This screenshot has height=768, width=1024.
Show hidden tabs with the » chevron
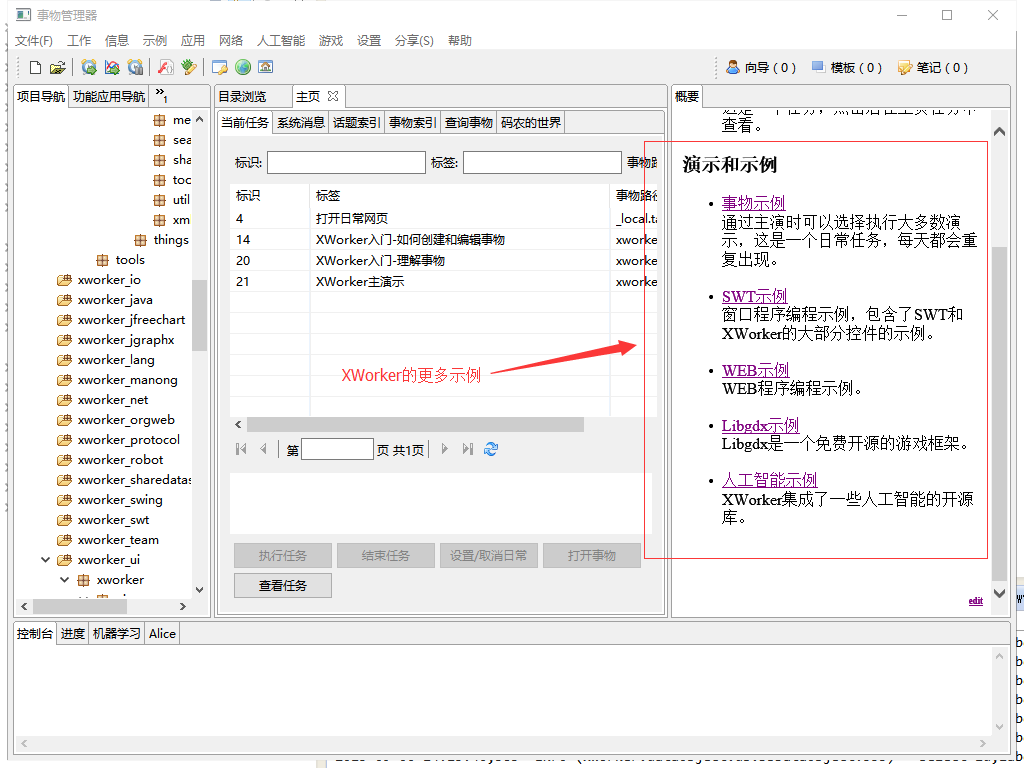coord(161,95)
